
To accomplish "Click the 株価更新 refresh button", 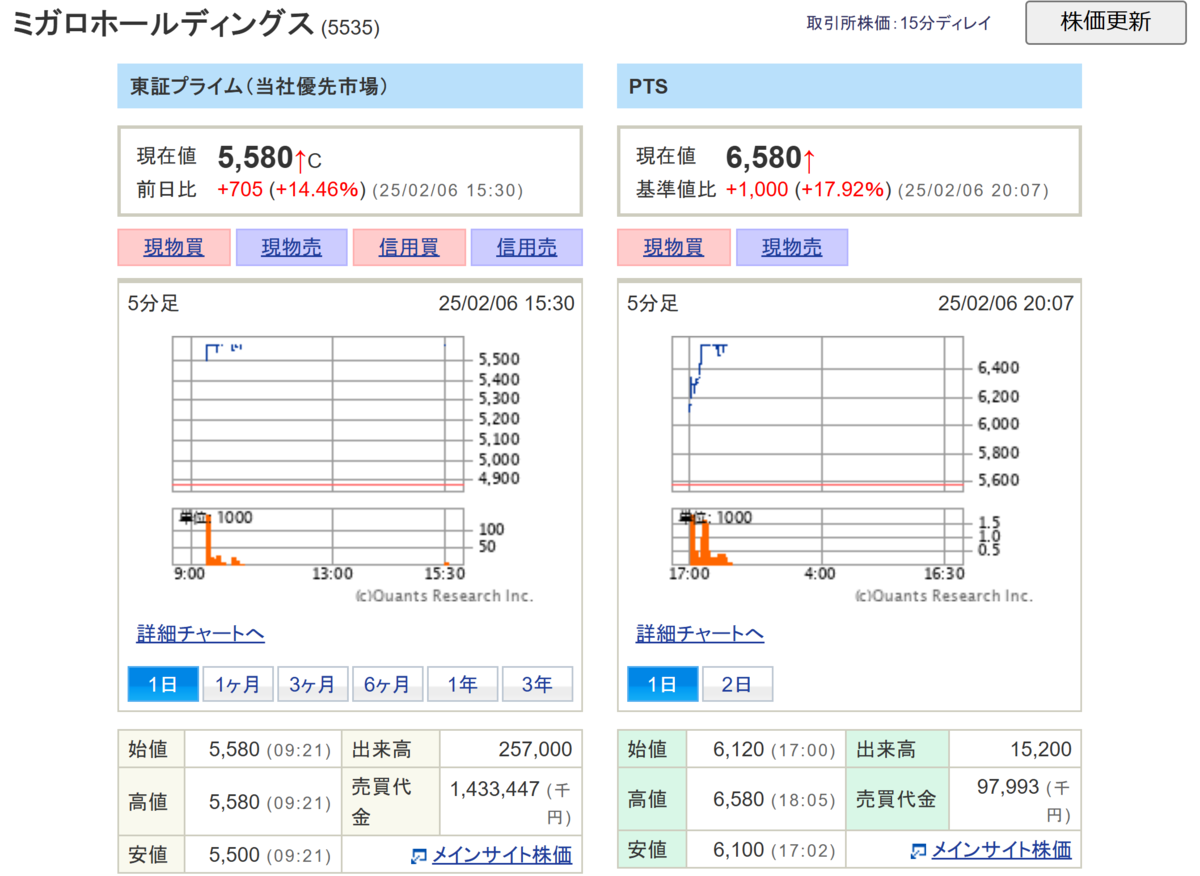I will coord(1105,23).
